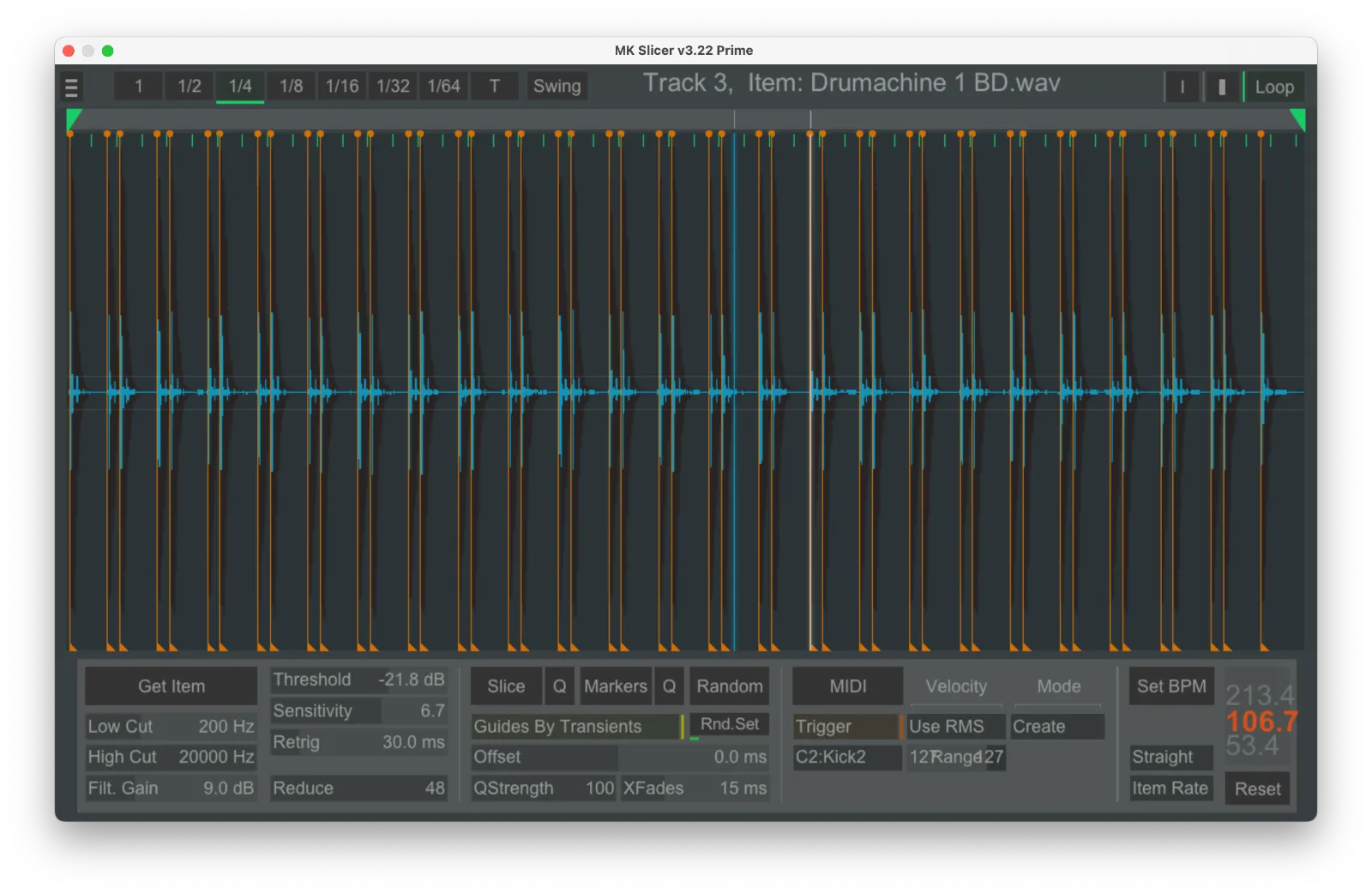Click the High Cut 20000 Hz slider

[x=171, y=758]
